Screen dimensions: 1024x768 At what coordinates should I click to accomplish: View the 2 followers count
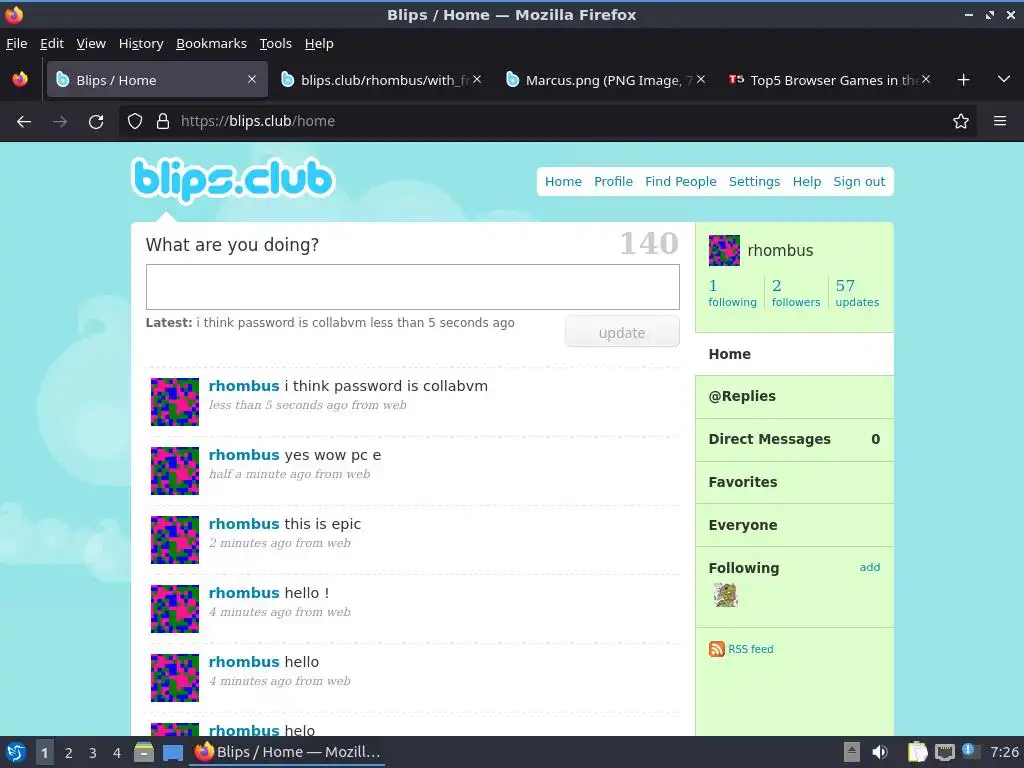pyautogui.click(x=795, y=293)
